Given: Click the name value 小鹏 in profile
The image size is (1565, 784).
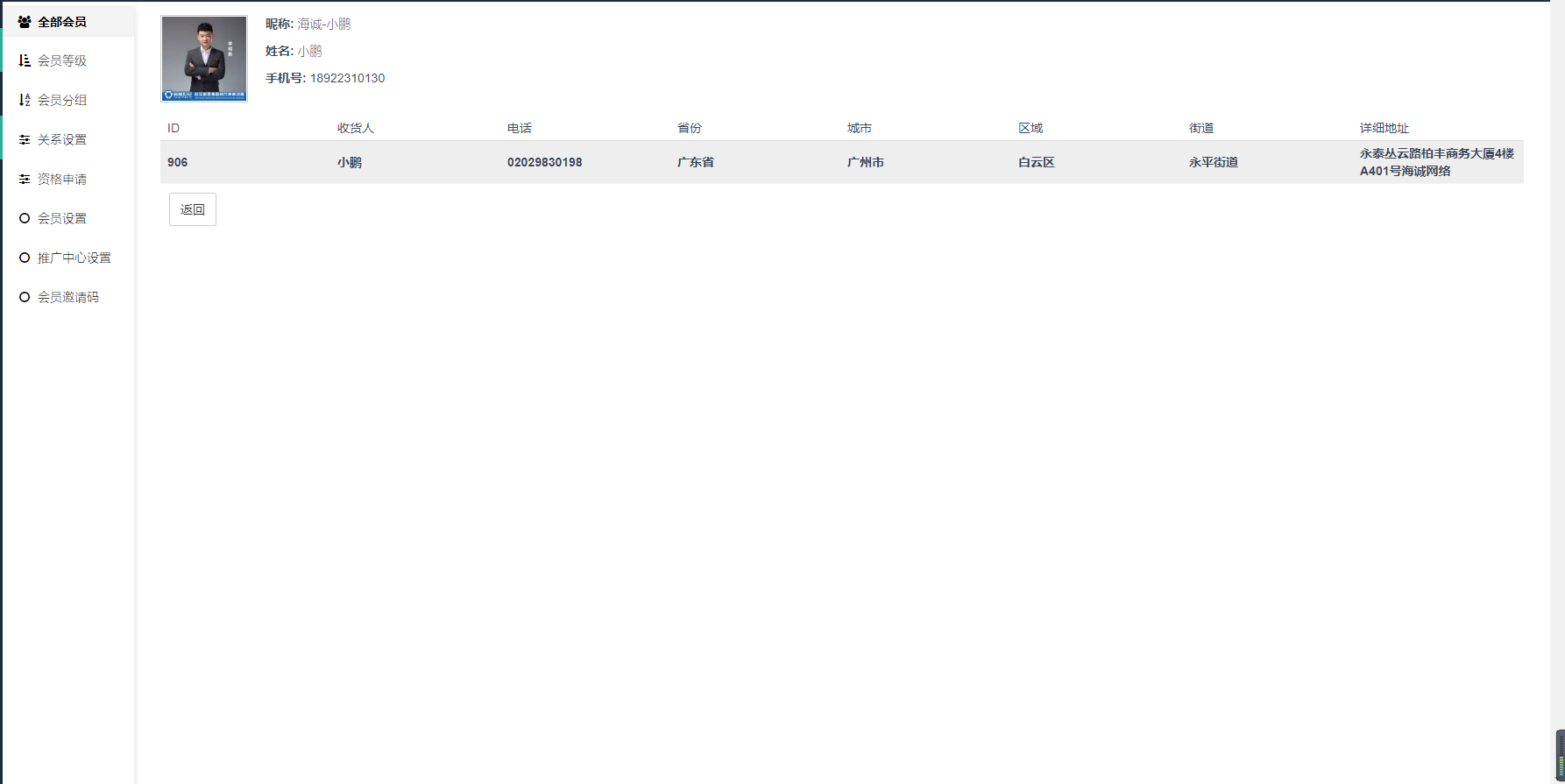Looking at the screenshot, I should (309, 51).
